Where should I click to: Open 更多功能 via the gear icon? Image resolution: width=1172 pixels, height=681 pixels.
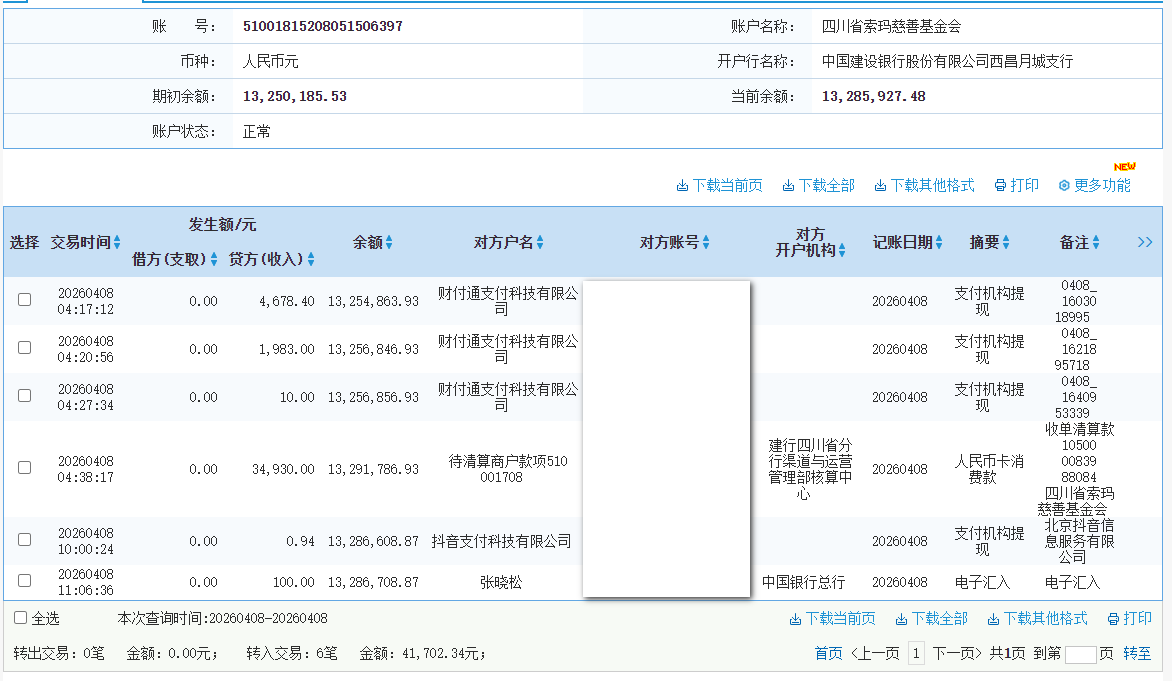pyautogui.click(x=1062, y=185)
